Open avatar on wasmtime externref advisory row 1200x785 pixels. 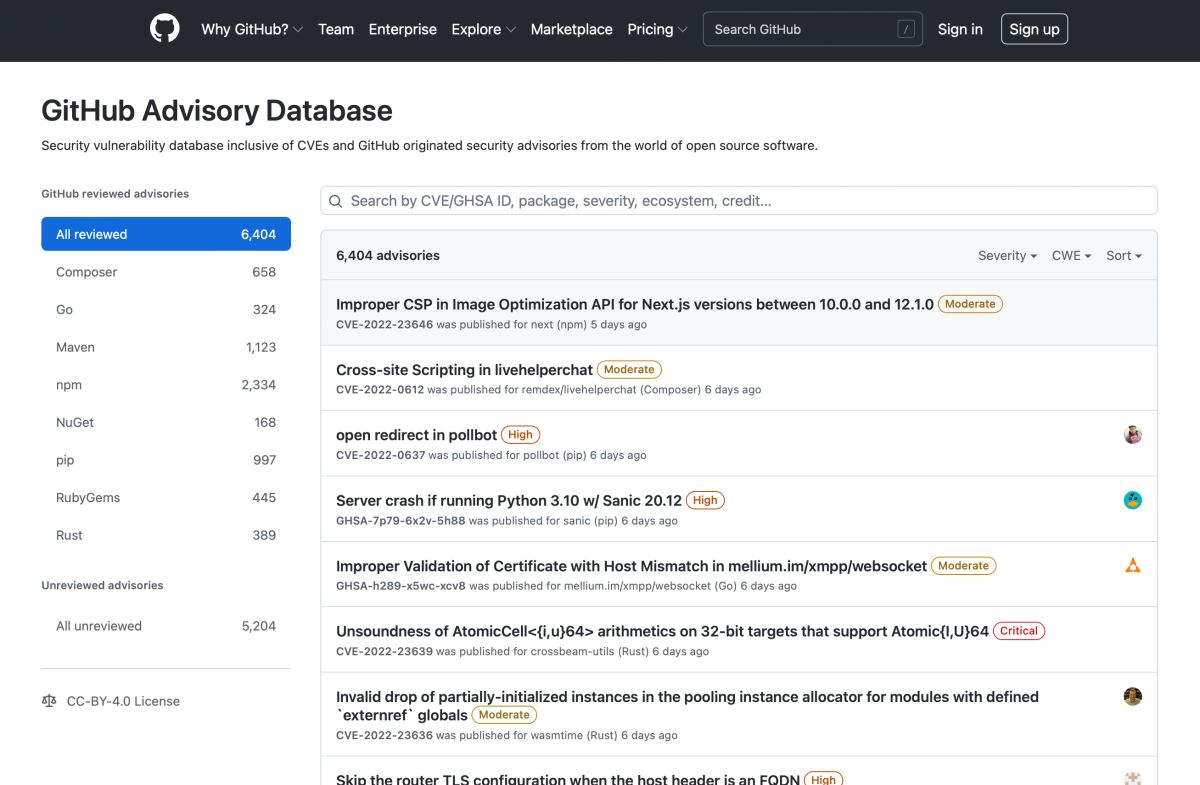pos(1133,697)
